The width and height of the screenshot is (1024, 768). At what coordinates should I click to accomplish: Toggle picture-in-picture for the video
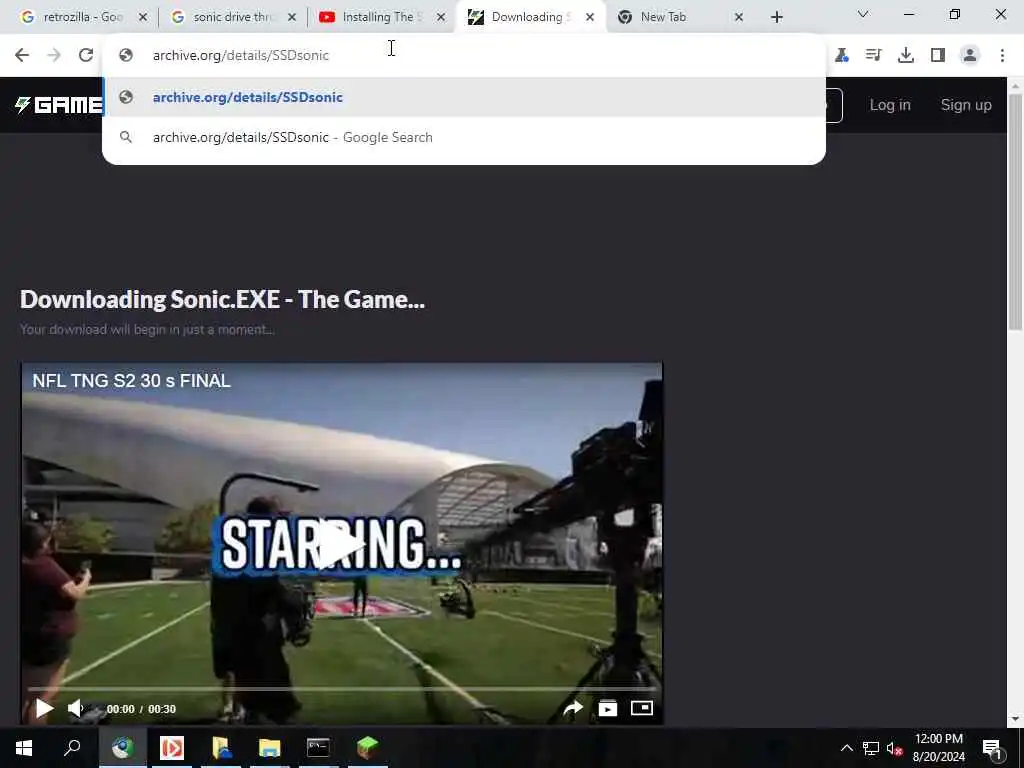pos(642,708)
